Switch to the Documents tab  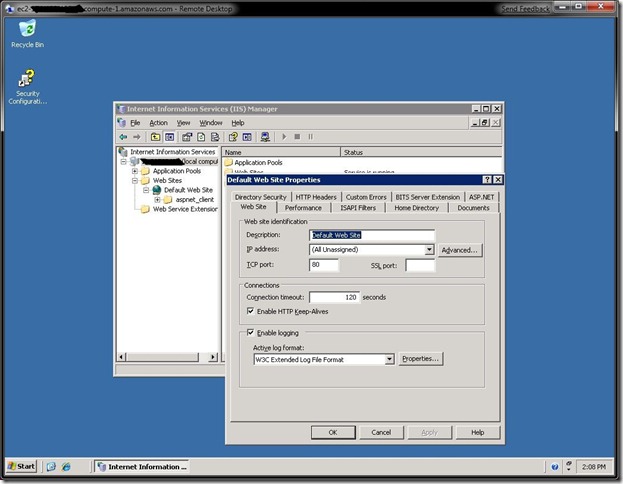tap(473, 208)
